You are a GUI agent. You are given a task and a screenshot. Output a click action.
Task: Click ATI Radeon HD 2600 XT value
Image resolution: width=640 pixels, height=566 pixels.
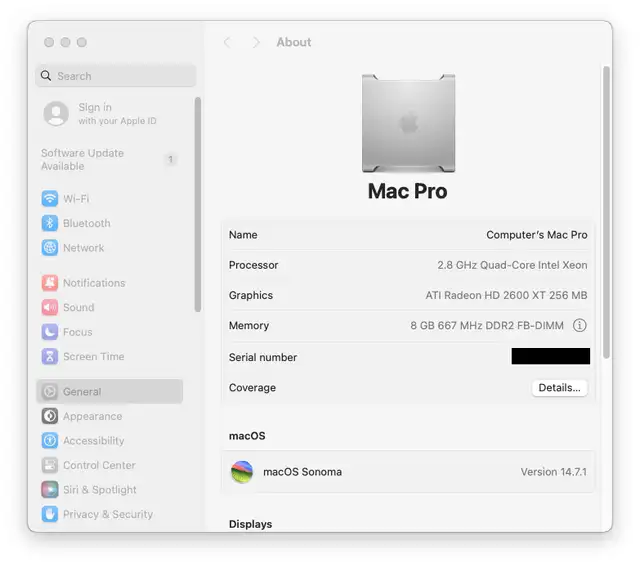tap(506, 295)
